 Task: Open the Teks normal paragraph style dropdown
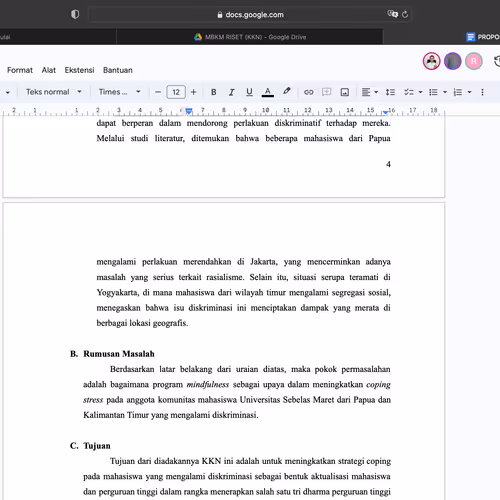(x=54, y=92)
